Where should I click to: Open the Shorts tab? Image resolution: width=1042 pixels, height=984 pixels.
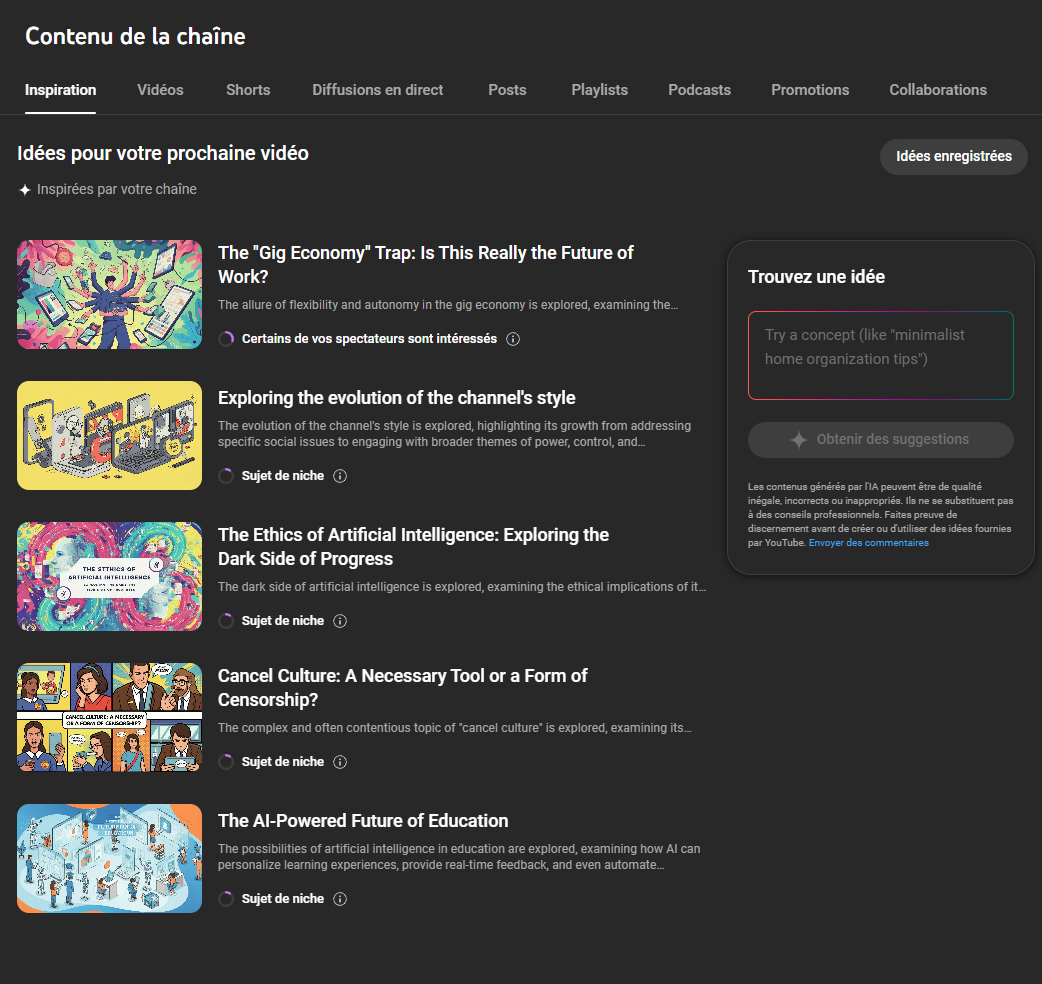[248, 90]
